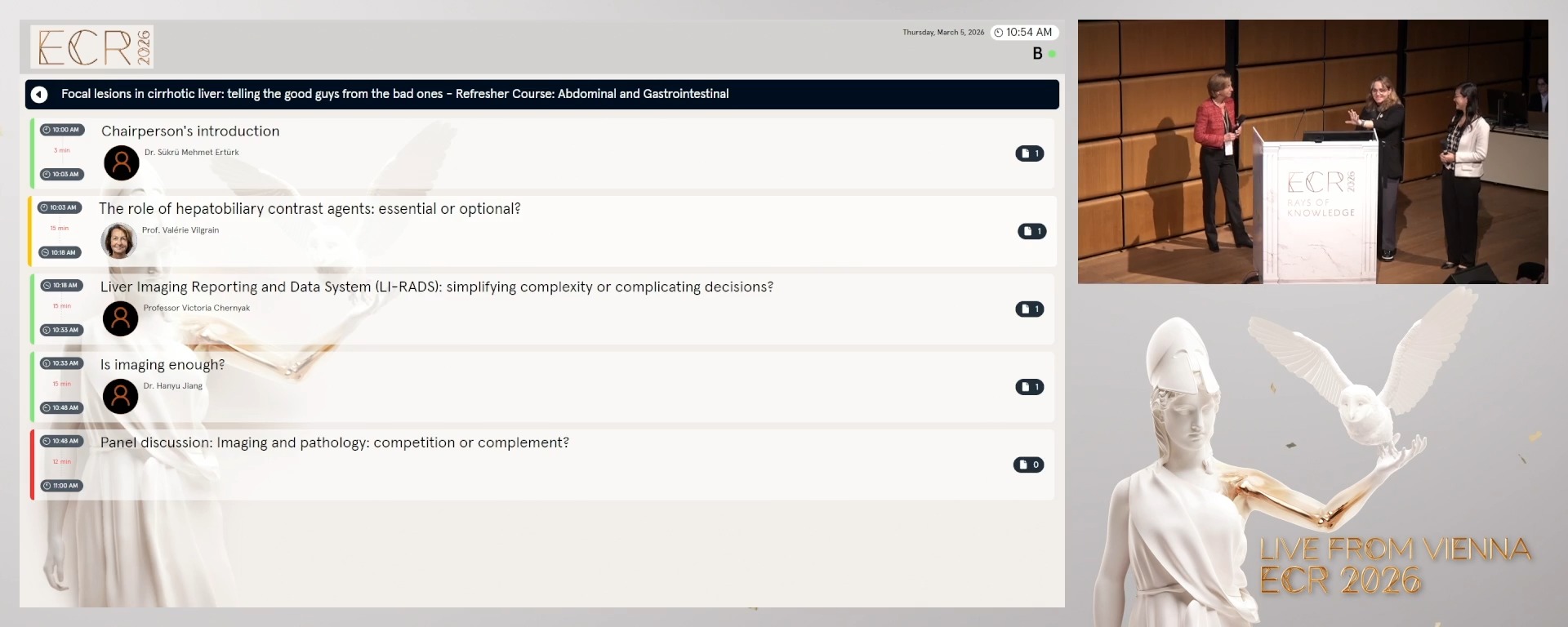
Task: Open the Panel discussion imaging and pathology item
Action: (334, 442)
